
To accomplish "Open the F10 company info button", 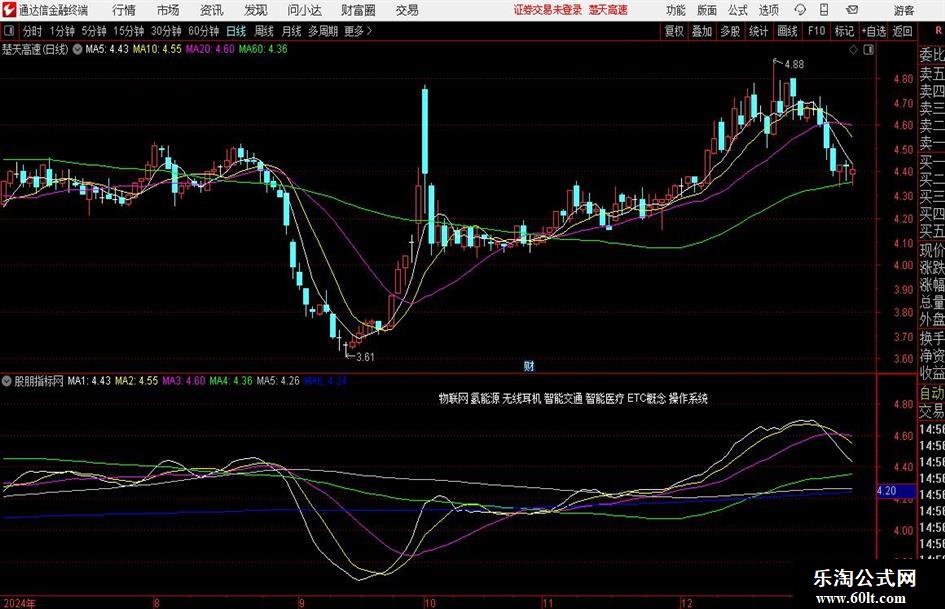I will [816, 31].
